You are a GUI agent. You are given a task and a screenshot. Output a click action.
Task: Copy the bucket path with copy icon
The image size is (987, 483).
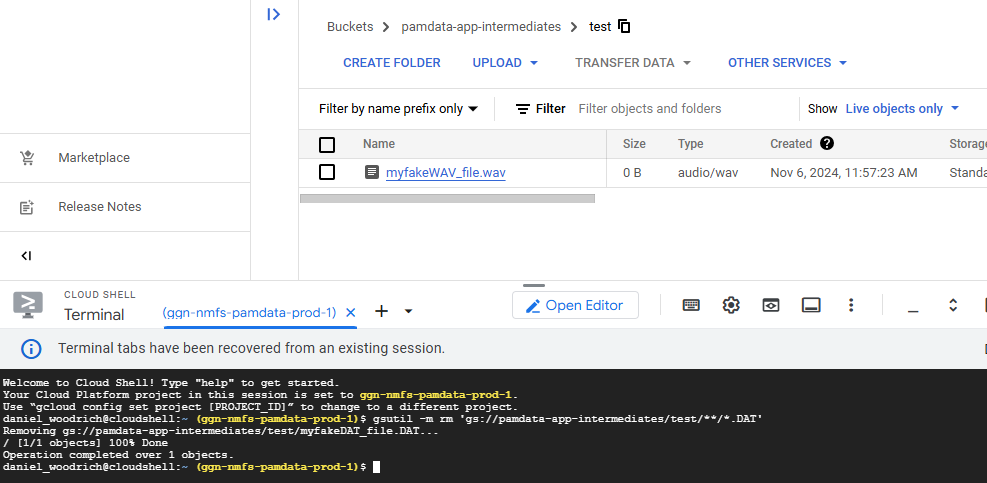[x=624, y=27]
